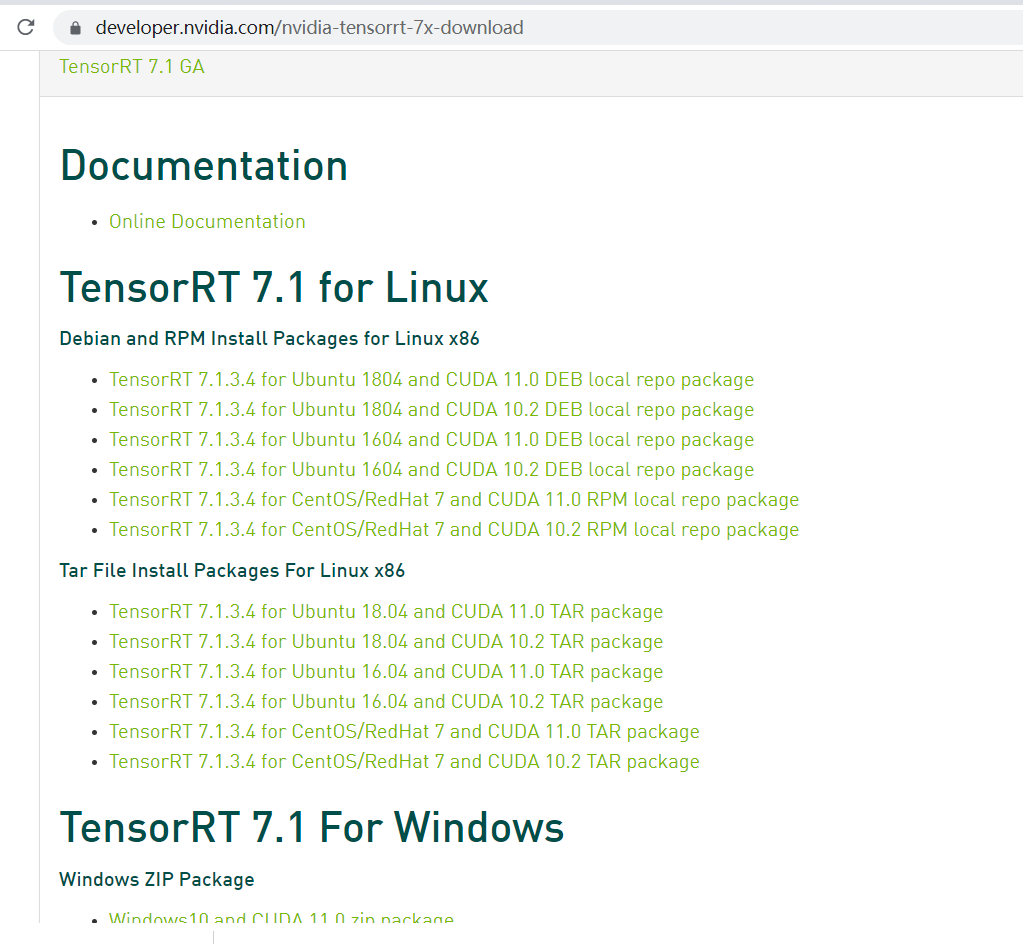Screen dimensions: 1023x944
Task: Click the TensorRT 7.1 For Windows heading
Action: [x=312, y=828]
